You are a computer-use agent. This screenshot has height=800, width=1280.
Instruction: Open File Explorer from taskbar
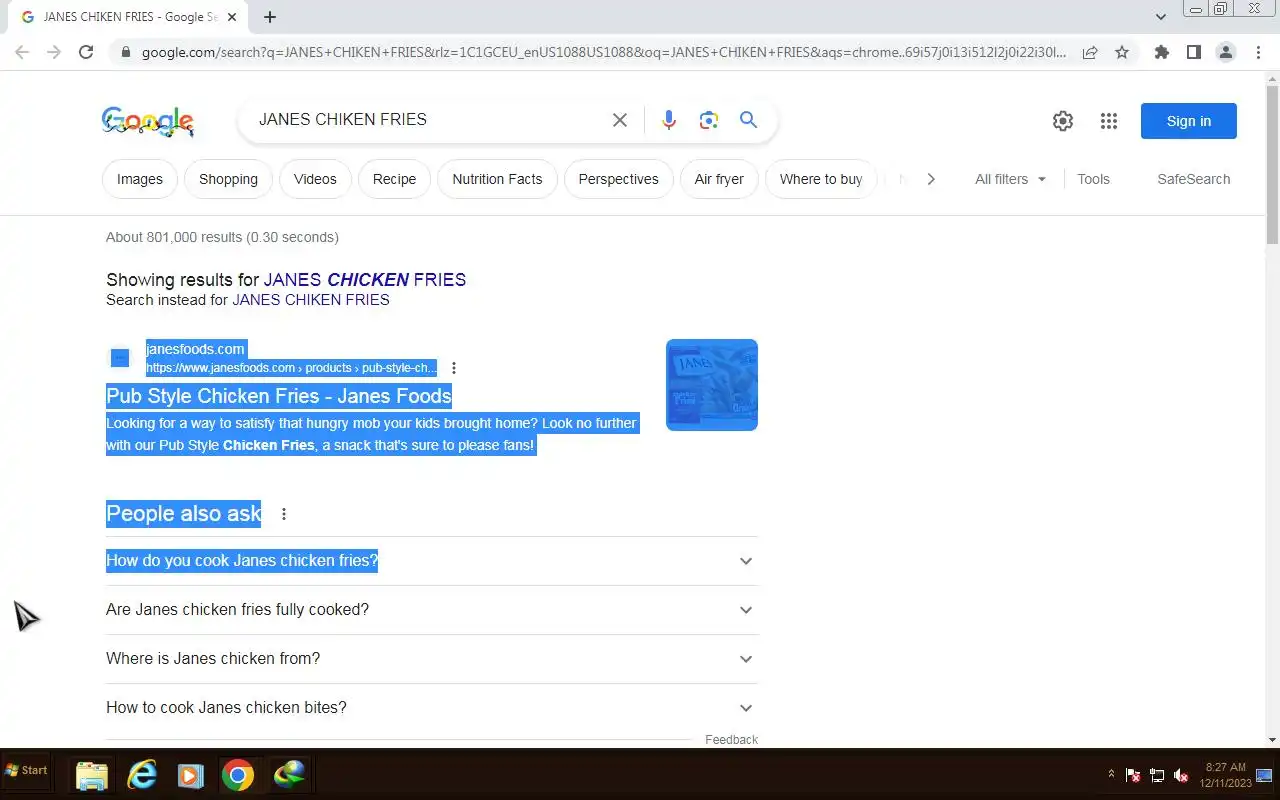[x=91, y=775]
